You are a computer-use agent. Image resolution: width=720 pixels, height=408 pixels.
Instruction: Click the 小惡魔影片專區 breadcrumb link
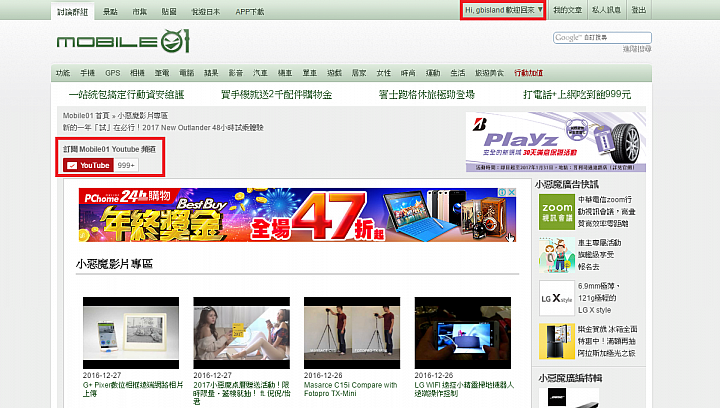(143, 116)
